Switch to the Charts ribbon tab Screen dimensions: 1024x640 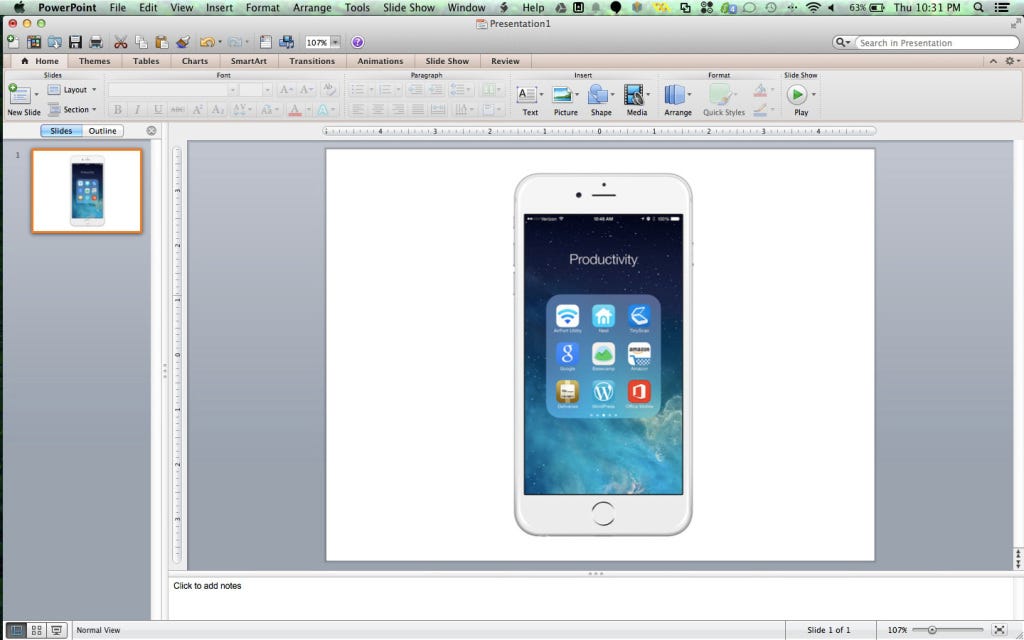click(195, 61)
